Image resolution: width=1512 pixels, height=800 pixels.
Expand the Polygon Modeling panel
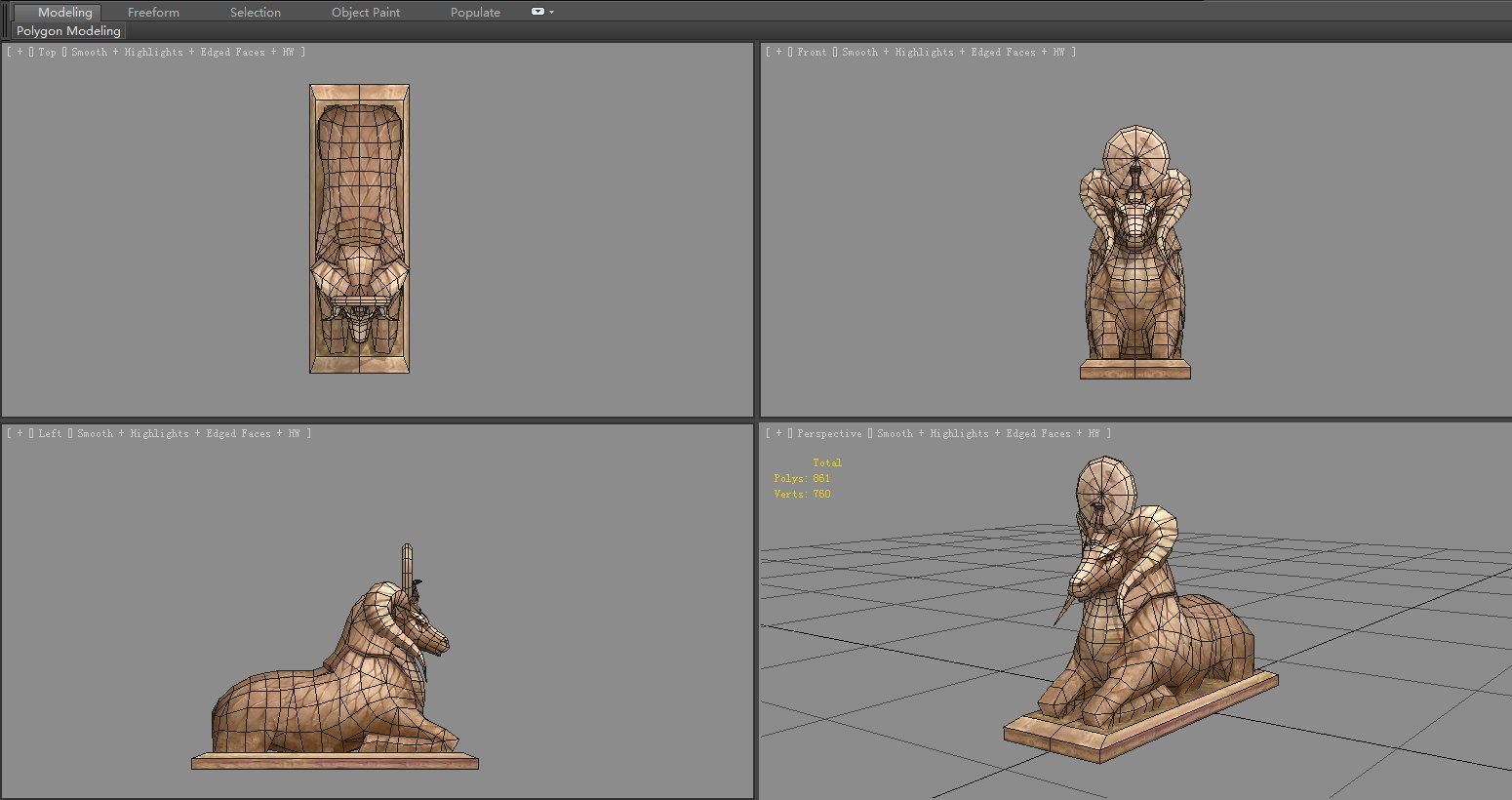pos(68,31)
